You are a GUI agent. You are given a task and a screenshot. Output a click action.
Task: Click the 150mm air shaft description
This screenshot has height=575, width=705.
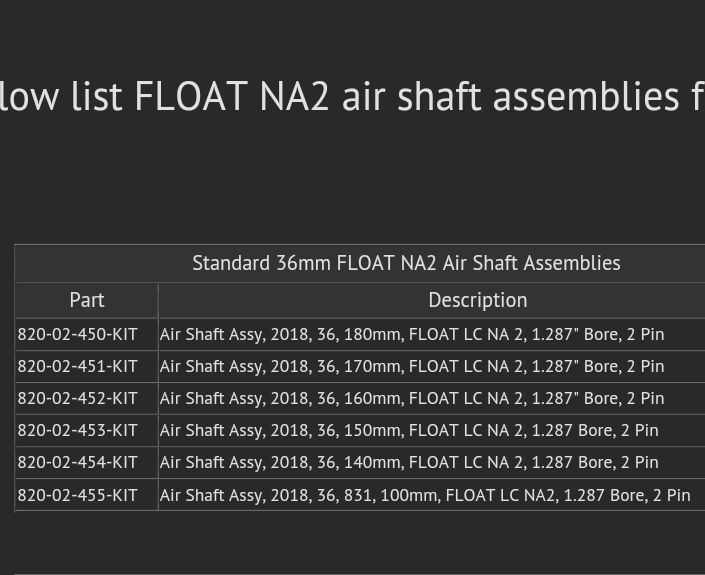click(408, 430)
